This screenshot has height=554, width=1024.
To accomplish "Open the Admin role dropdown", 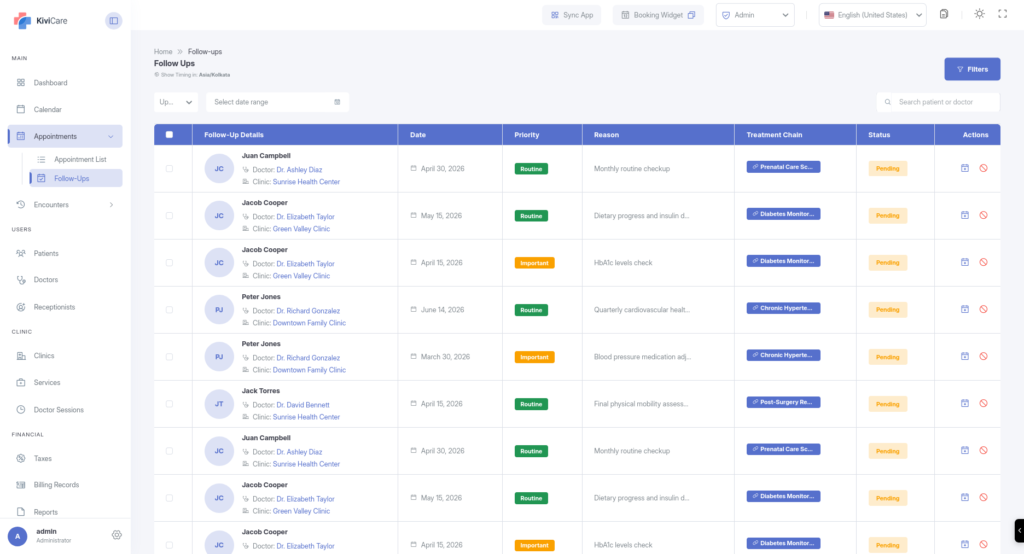I will coord(755,15).
